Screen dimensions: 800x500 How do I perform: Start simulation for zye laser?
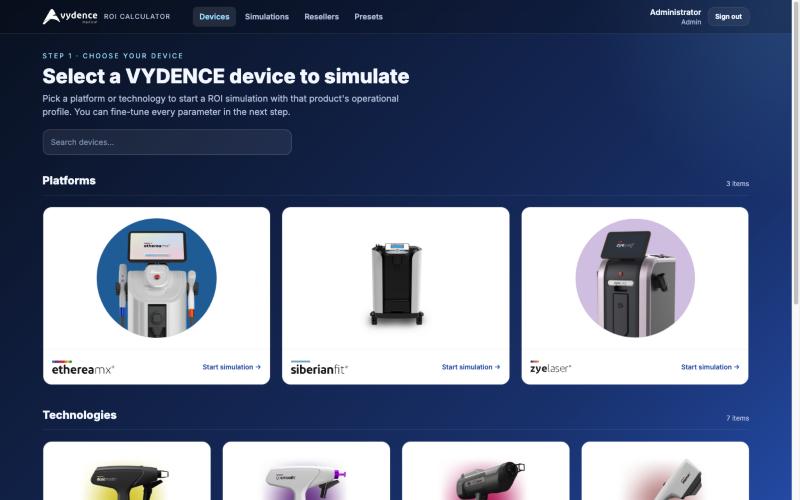point(710,367)
